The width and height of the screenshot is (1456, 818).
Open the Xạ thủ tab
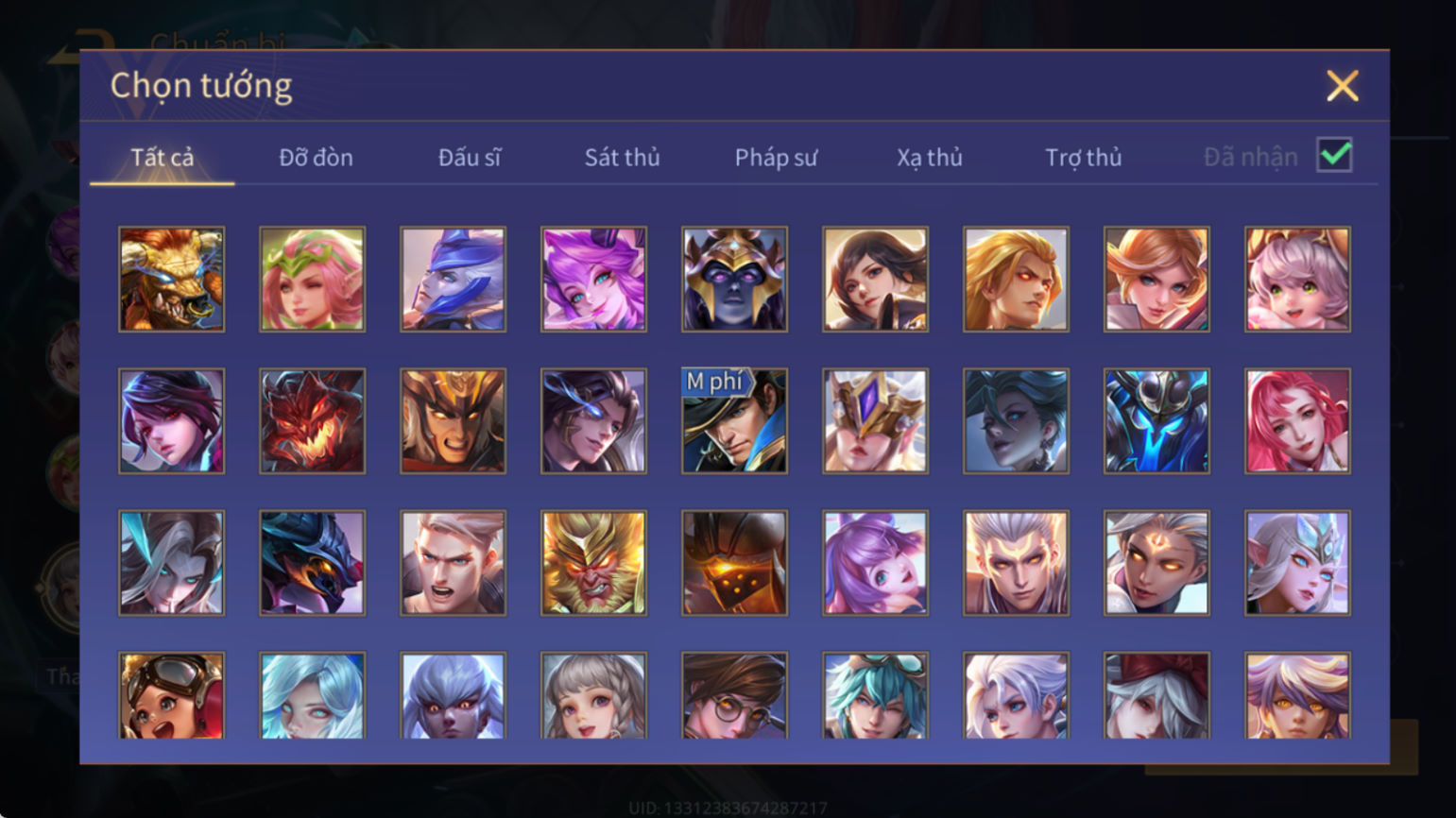[x=930, y=158]
